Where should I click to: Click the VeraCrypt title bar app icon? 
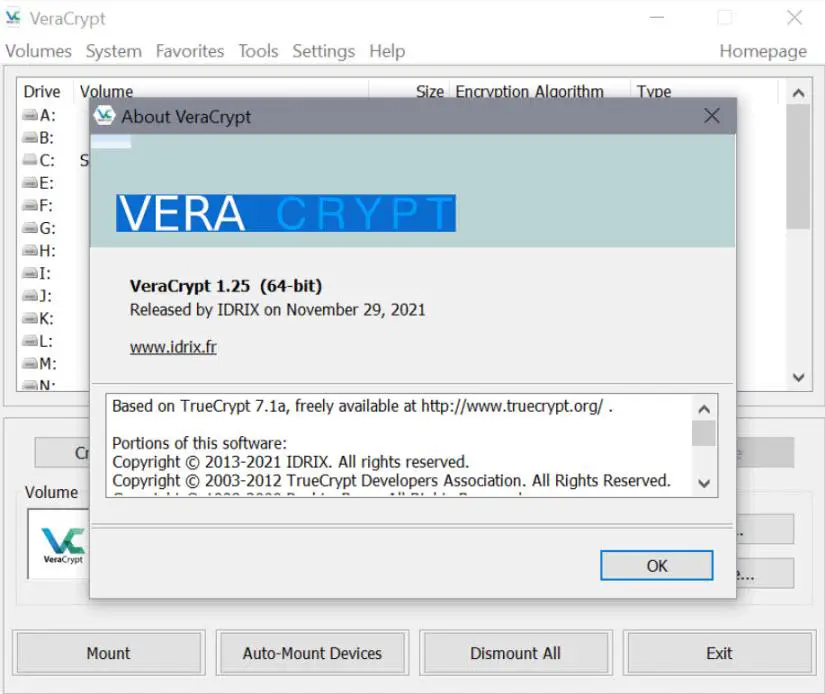(13, 18)
